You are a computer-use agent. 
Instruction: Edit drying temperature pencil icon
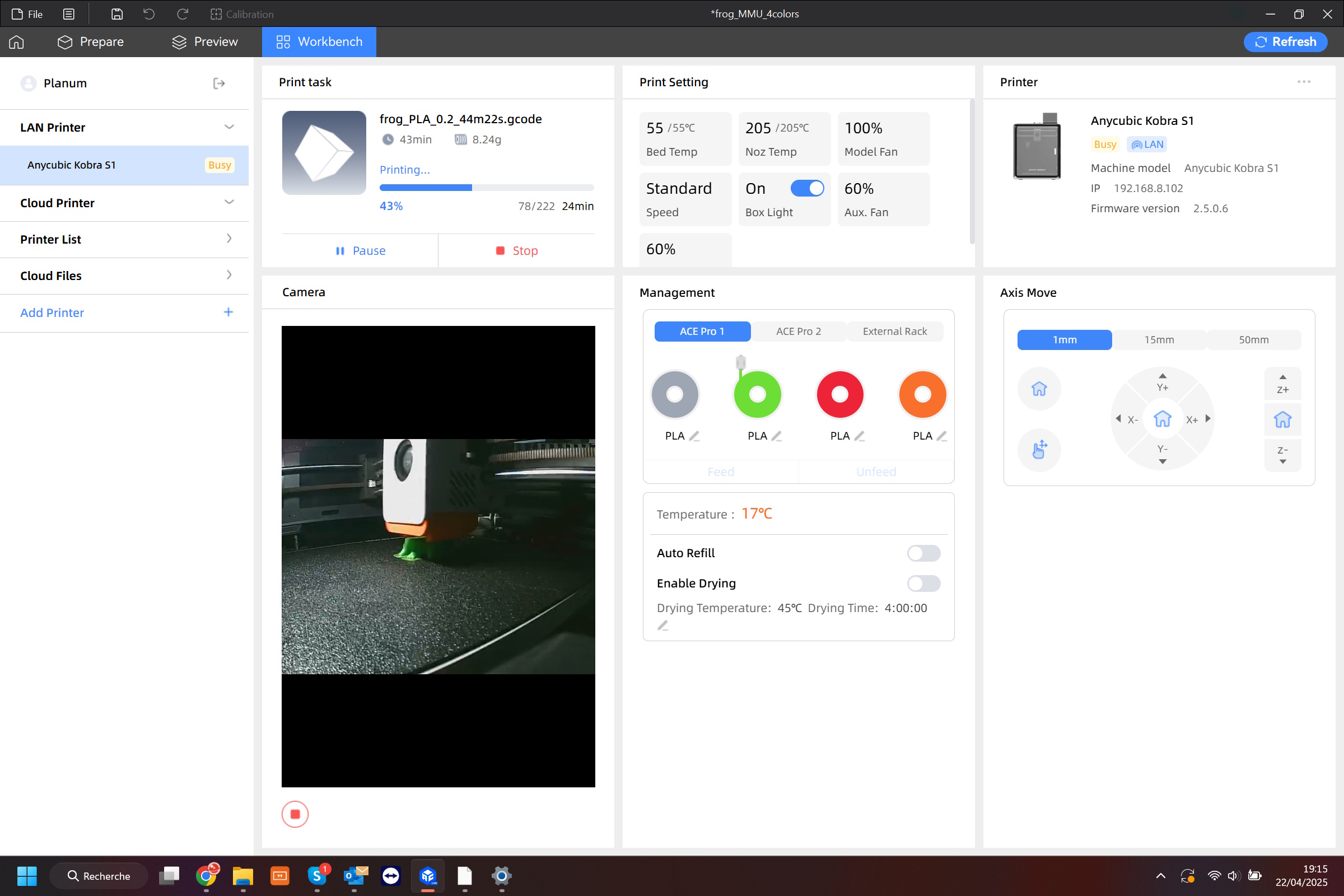[662, 626]
